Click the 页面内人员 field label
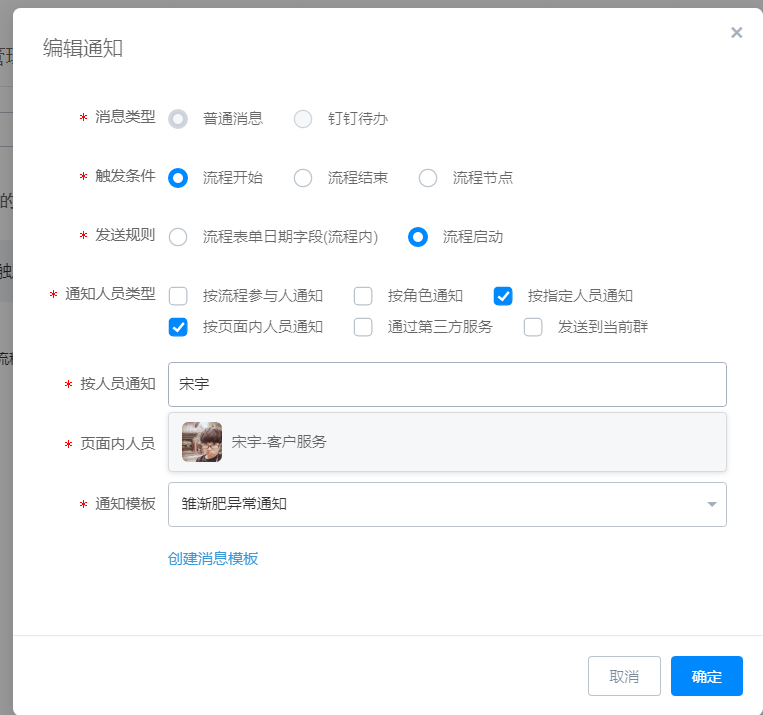The image size is (763, 715). click(117, 444)
